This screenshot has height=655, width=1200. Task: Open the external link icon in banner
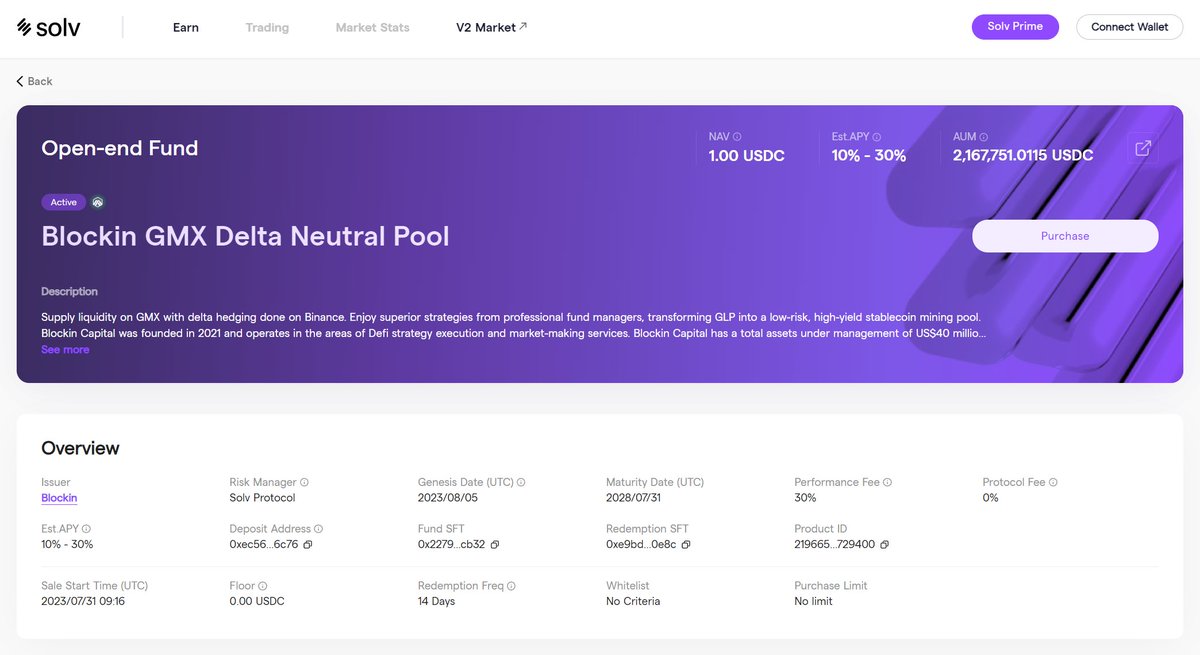[1143, 149]
